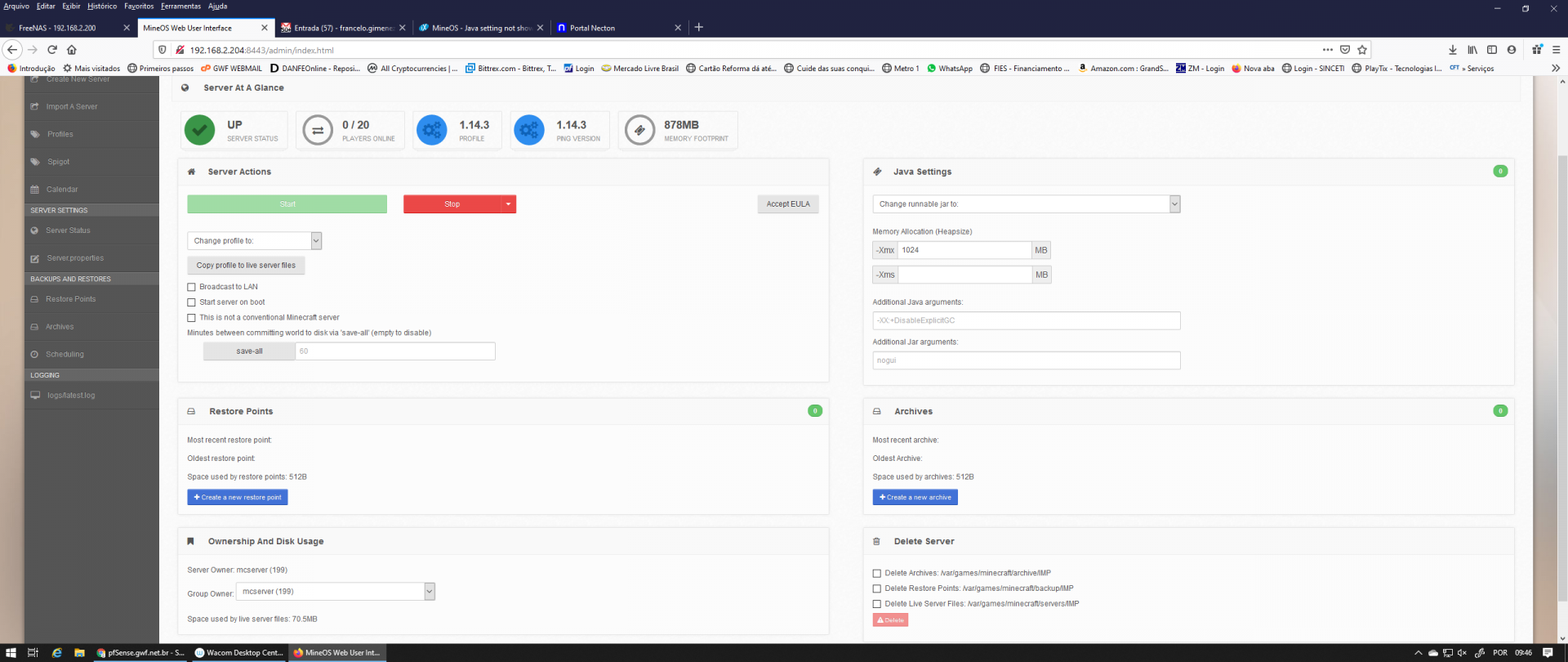Enable Start server on boot

[x=192, y=302]
